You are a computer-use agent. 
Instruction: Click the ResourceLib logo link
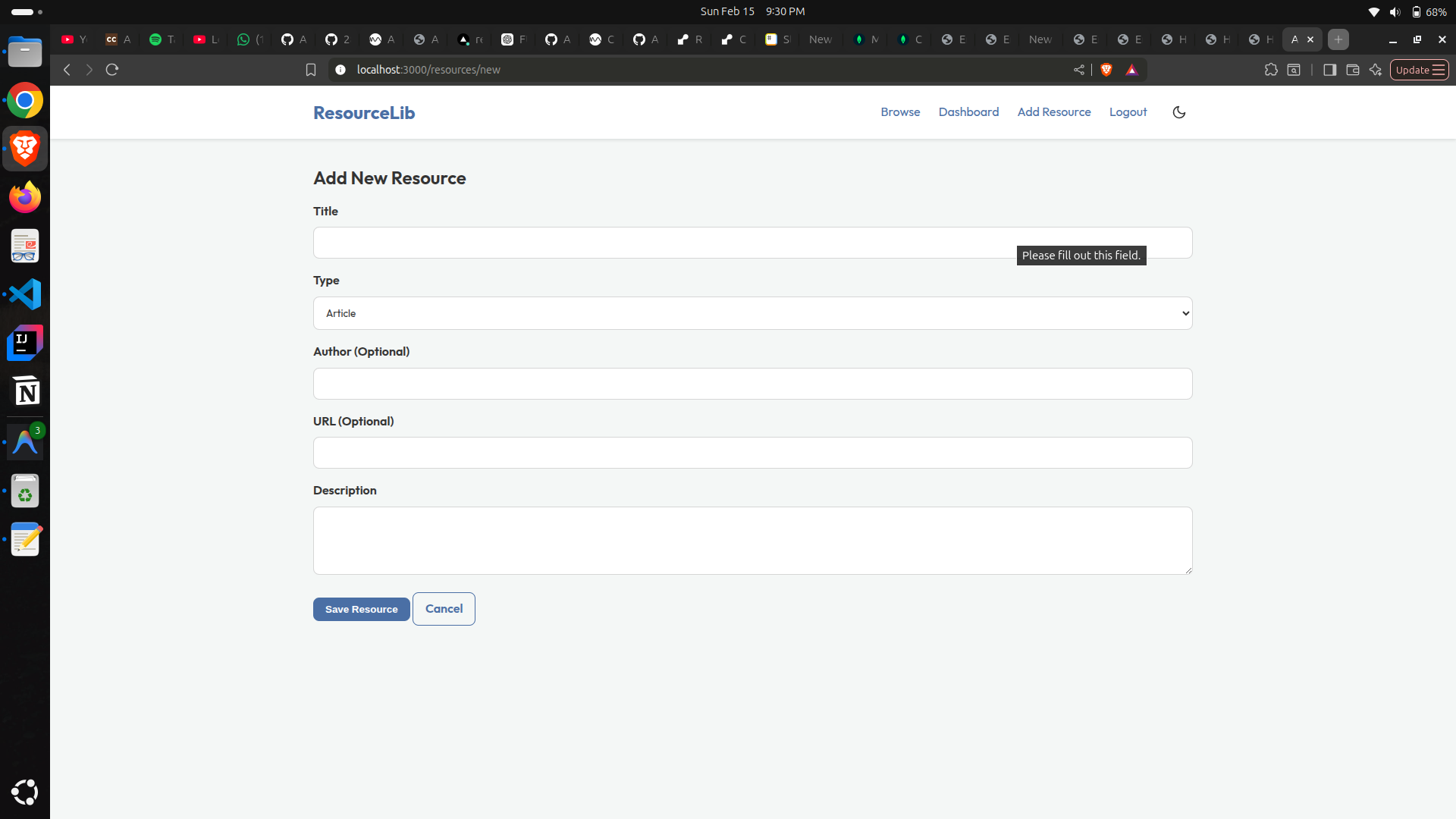pyautogui.click(x=364, y=113)
